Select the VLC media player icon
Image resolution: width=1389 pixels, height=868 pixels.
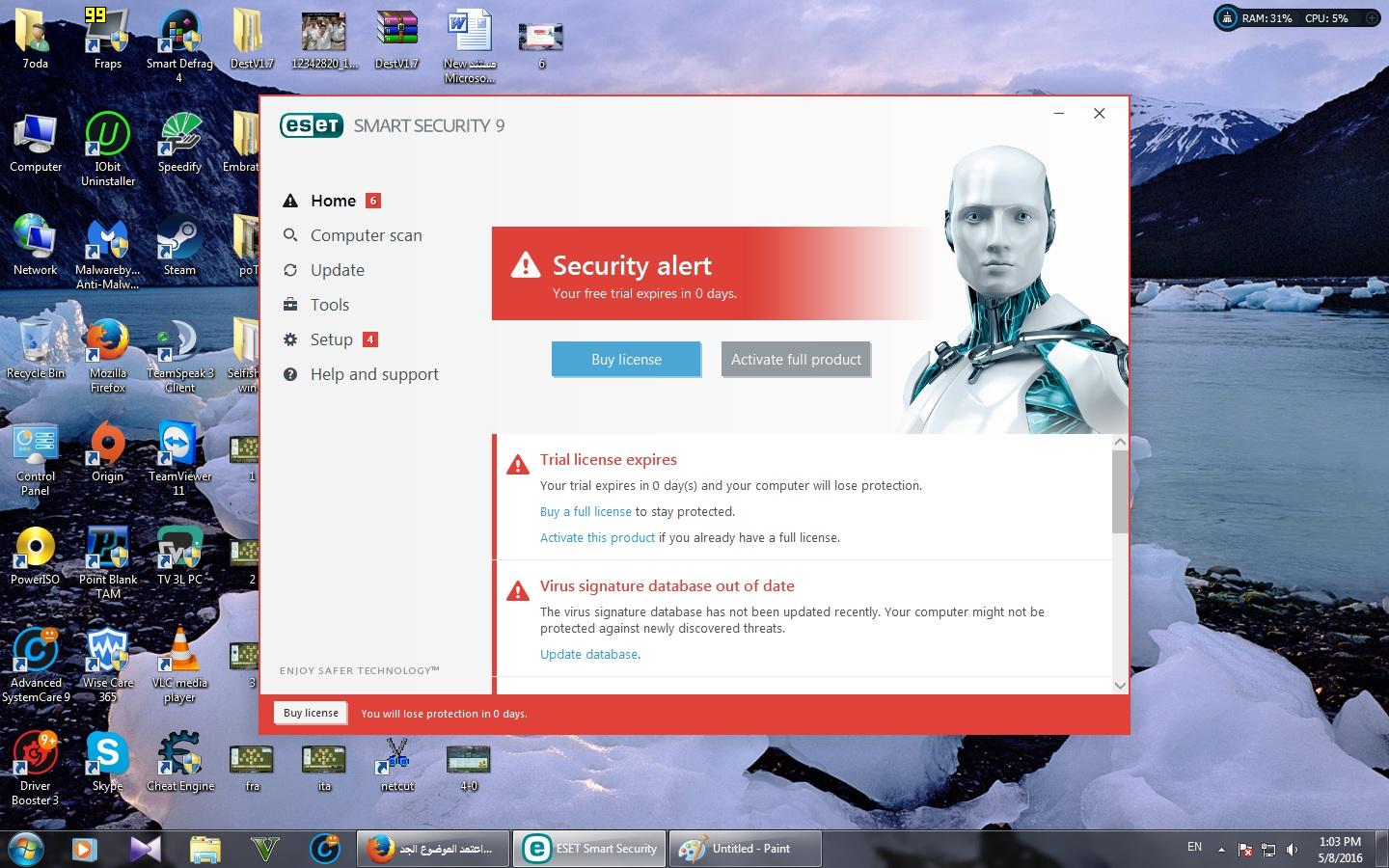click(179, 665)
